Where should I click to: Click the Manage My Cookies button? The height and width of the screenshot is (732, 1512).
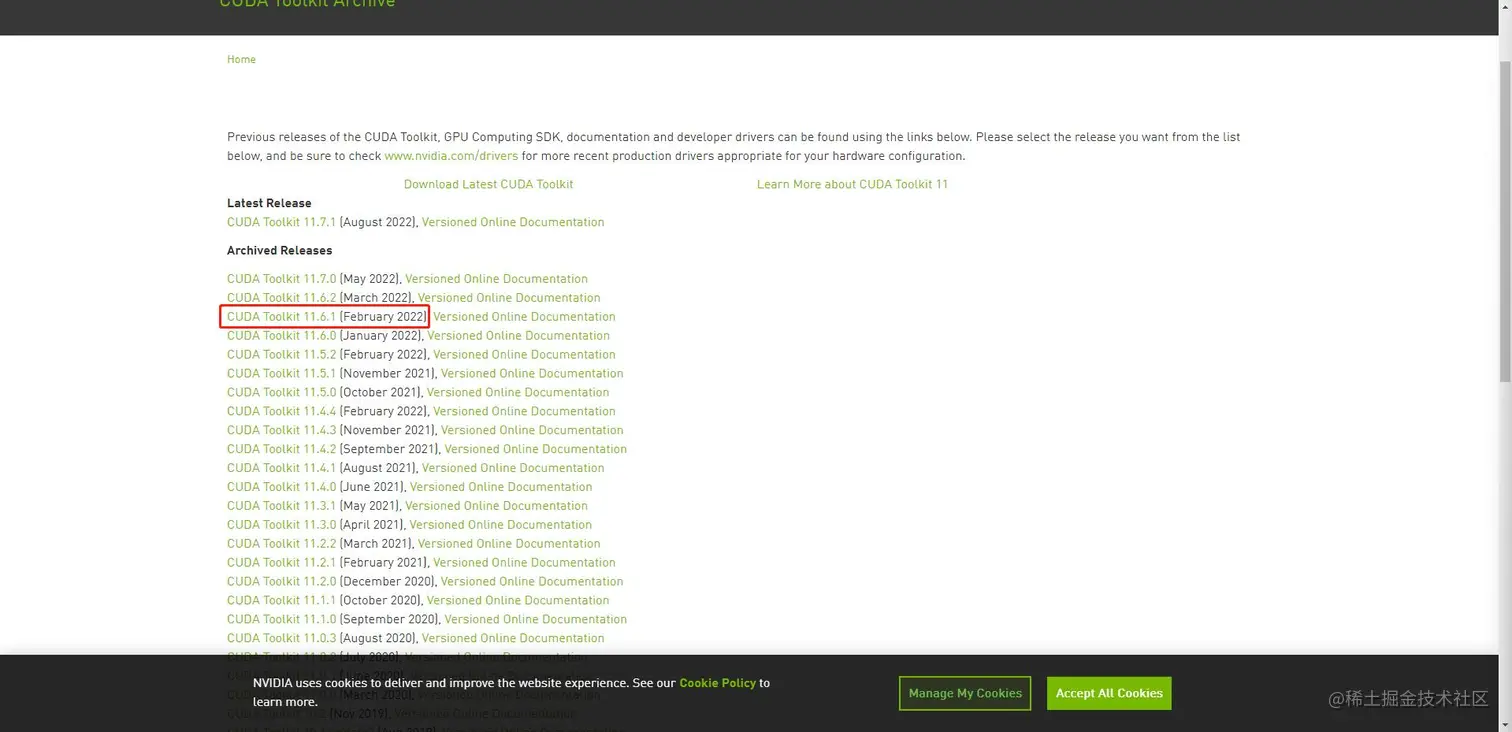(965, 693)
